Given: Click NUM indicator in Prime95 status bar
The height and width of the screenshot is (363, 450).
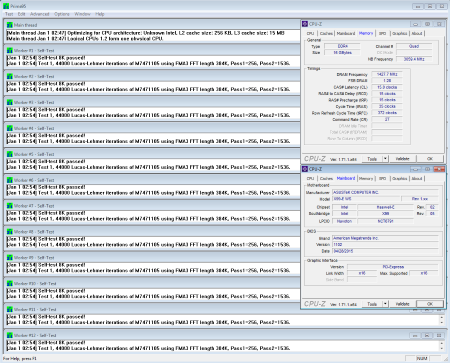Looking at the screenshot, I should click(422, 359).
